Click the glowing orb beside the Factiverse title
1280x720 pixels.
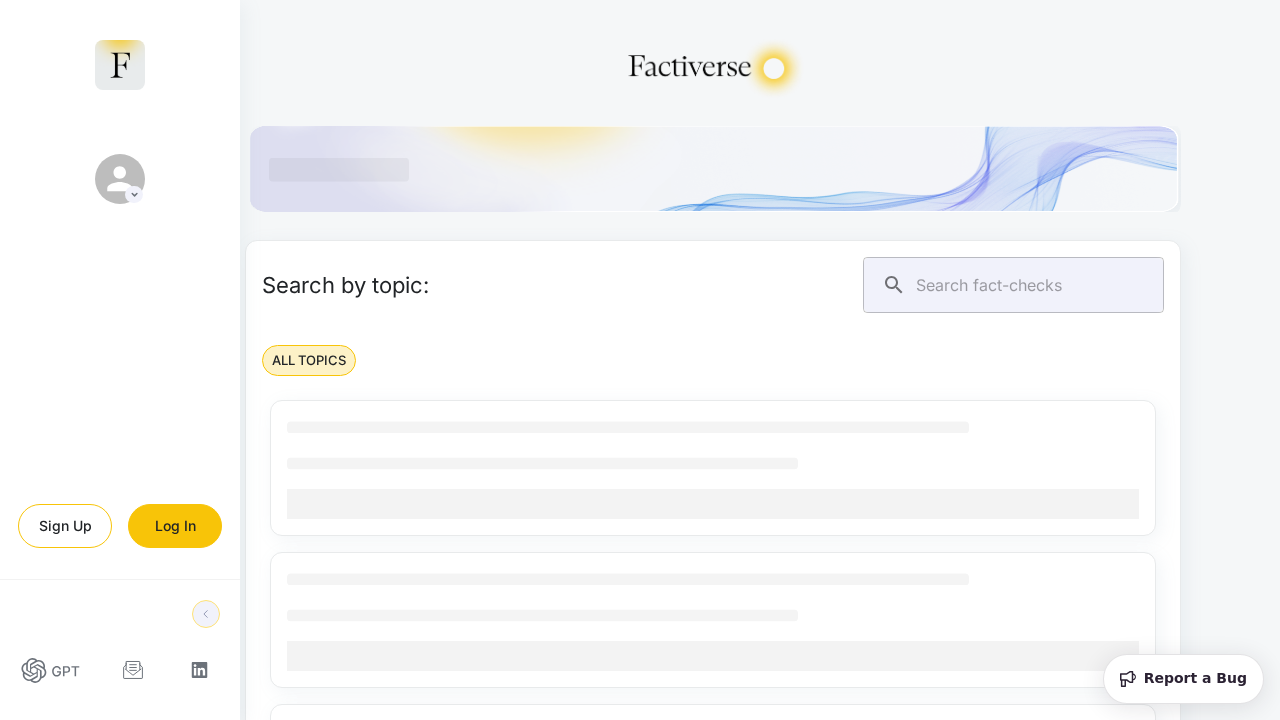[x=773, y=68]
